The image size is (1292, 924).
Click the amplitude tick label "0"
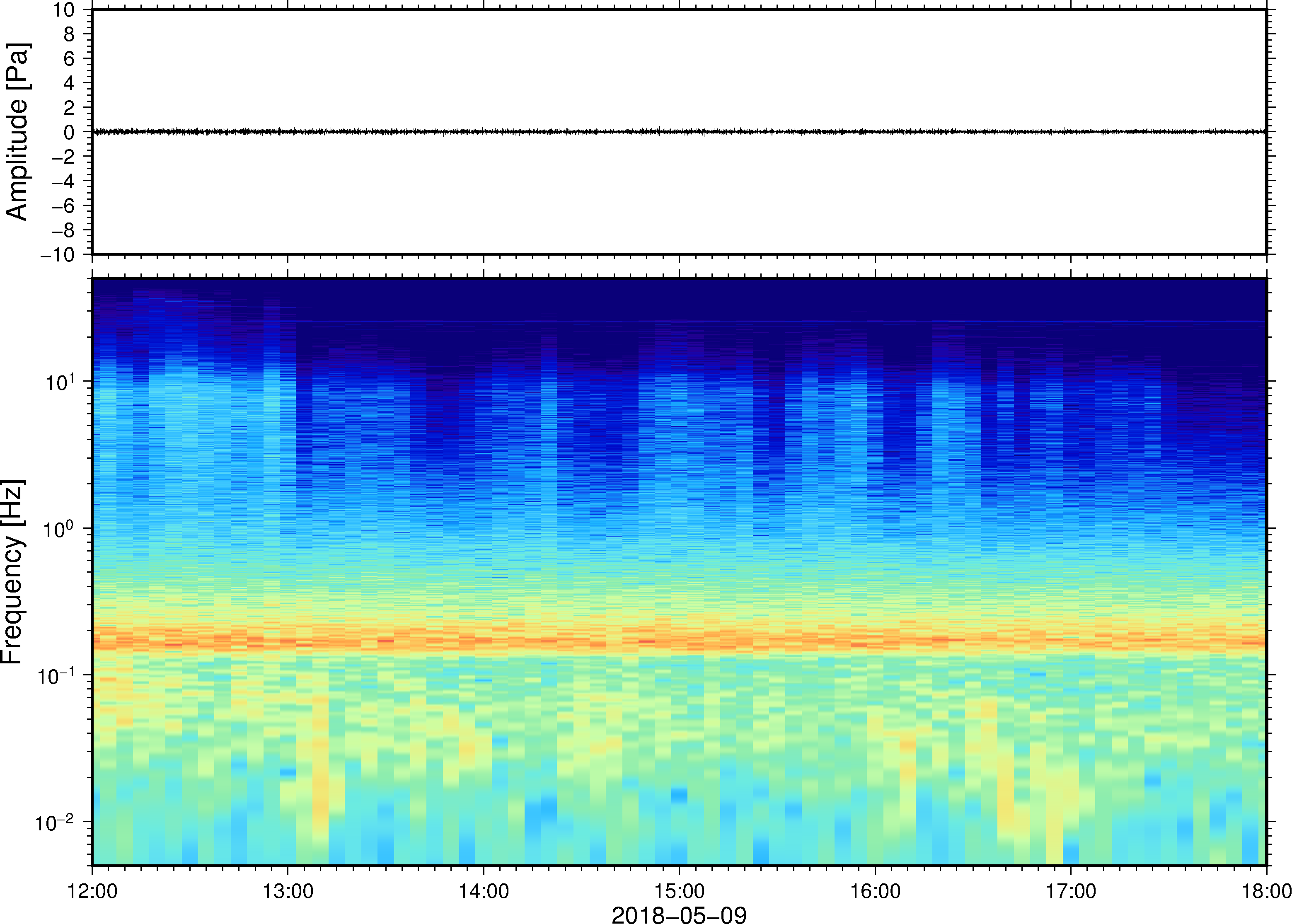pyautogui.click(x=70, y=132)
